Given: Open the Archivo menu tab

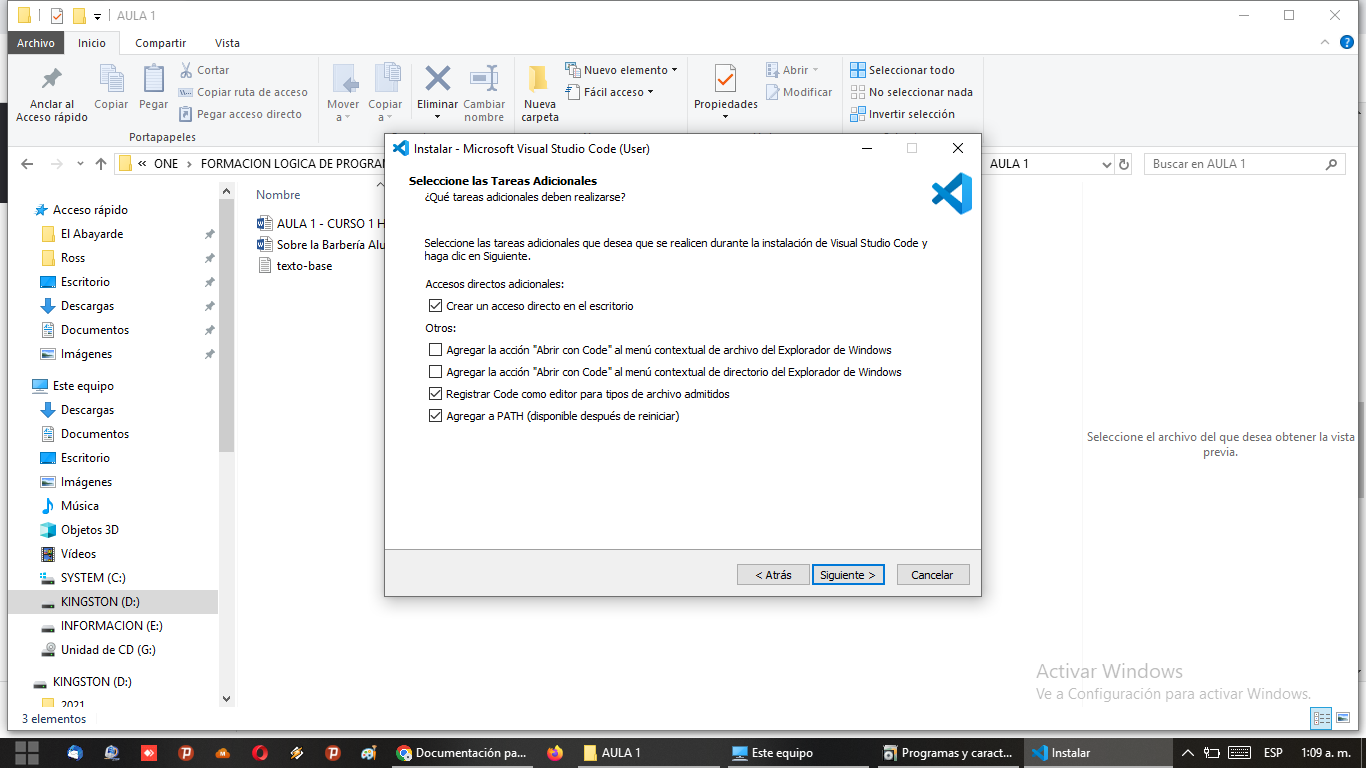Looking at the screenshot, I should (36, 43).
